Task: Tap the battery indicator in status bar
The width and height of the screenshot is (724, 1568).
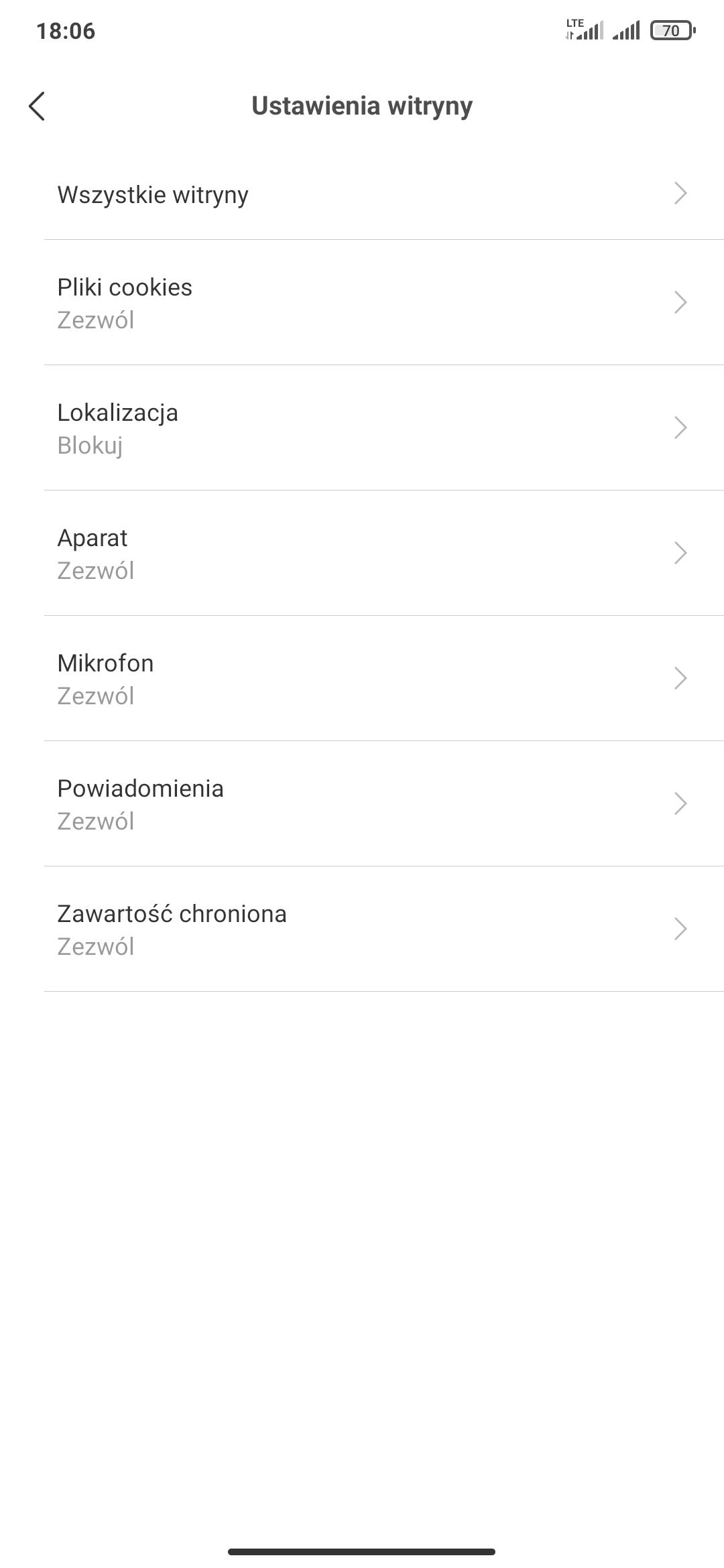Action: pos(672,31)
